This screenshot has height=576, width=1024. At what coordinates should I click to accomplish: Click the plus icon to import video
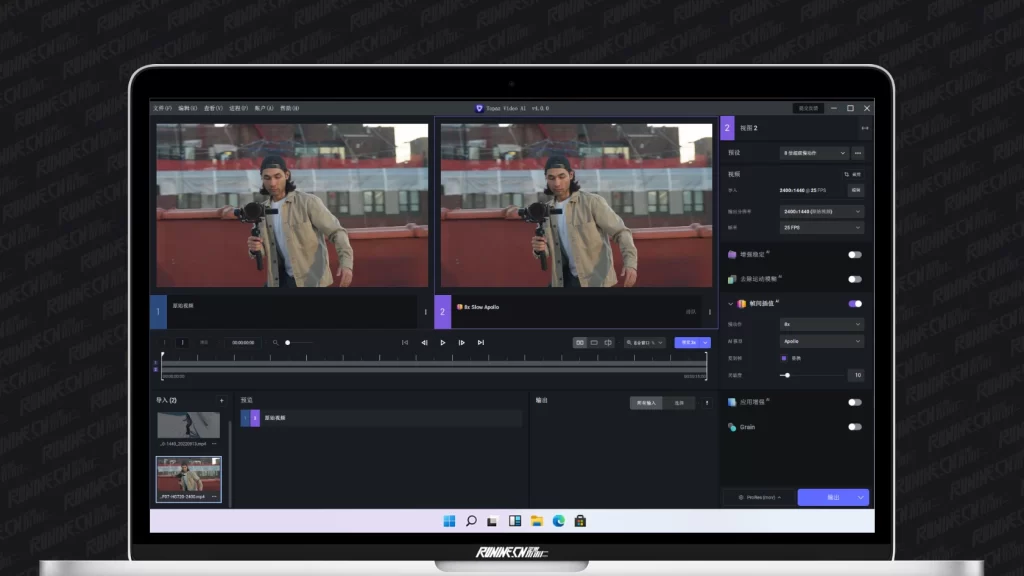coord(221,400)
